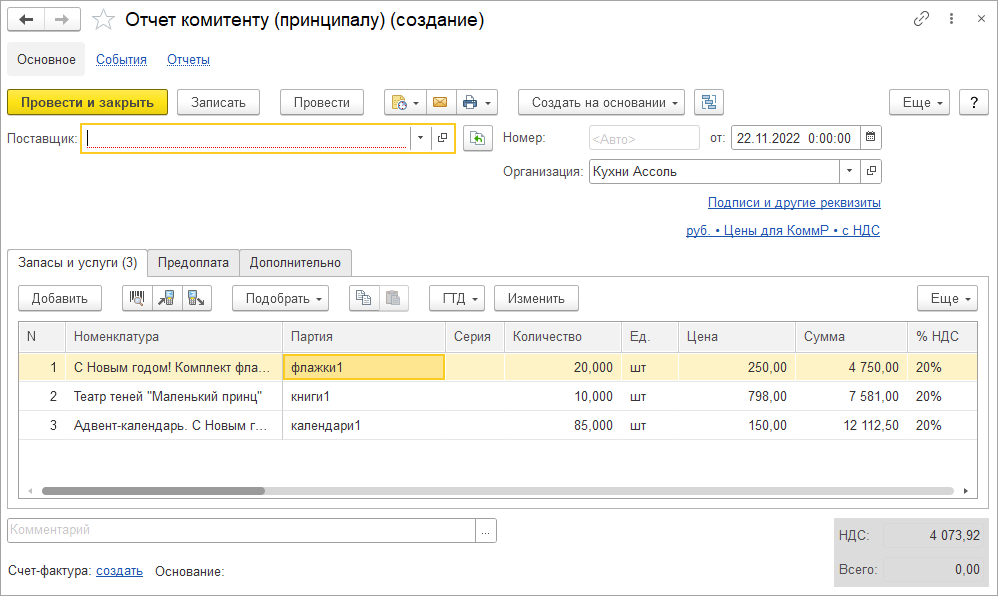
Task: Copy selected rows icon
Action: pos(364,298)
